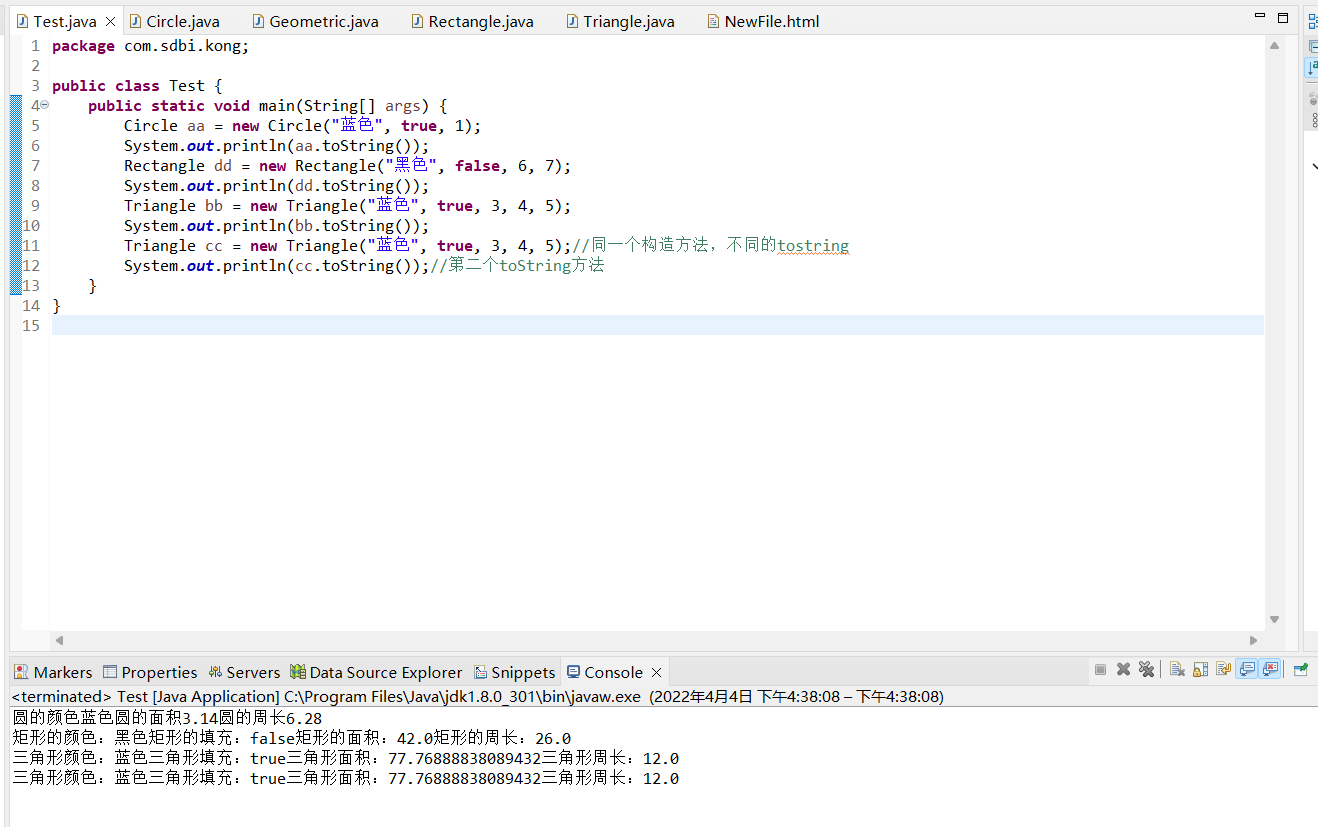
Task: Click console output line starting '矩形的颜色'
Action: [x=292, y=738]
